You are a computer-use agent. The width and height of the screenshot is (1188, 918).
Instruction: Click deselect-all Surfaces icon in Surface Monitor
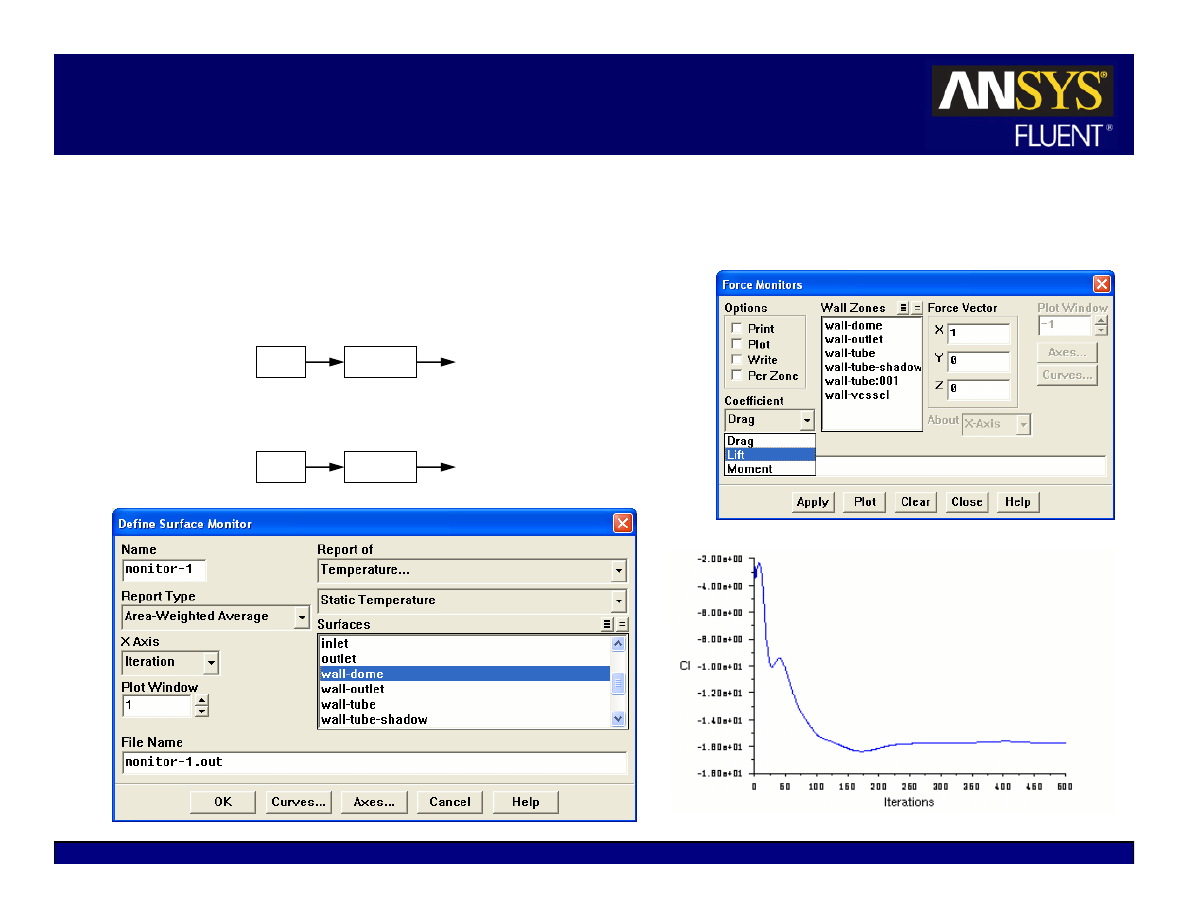click(622, 624)
